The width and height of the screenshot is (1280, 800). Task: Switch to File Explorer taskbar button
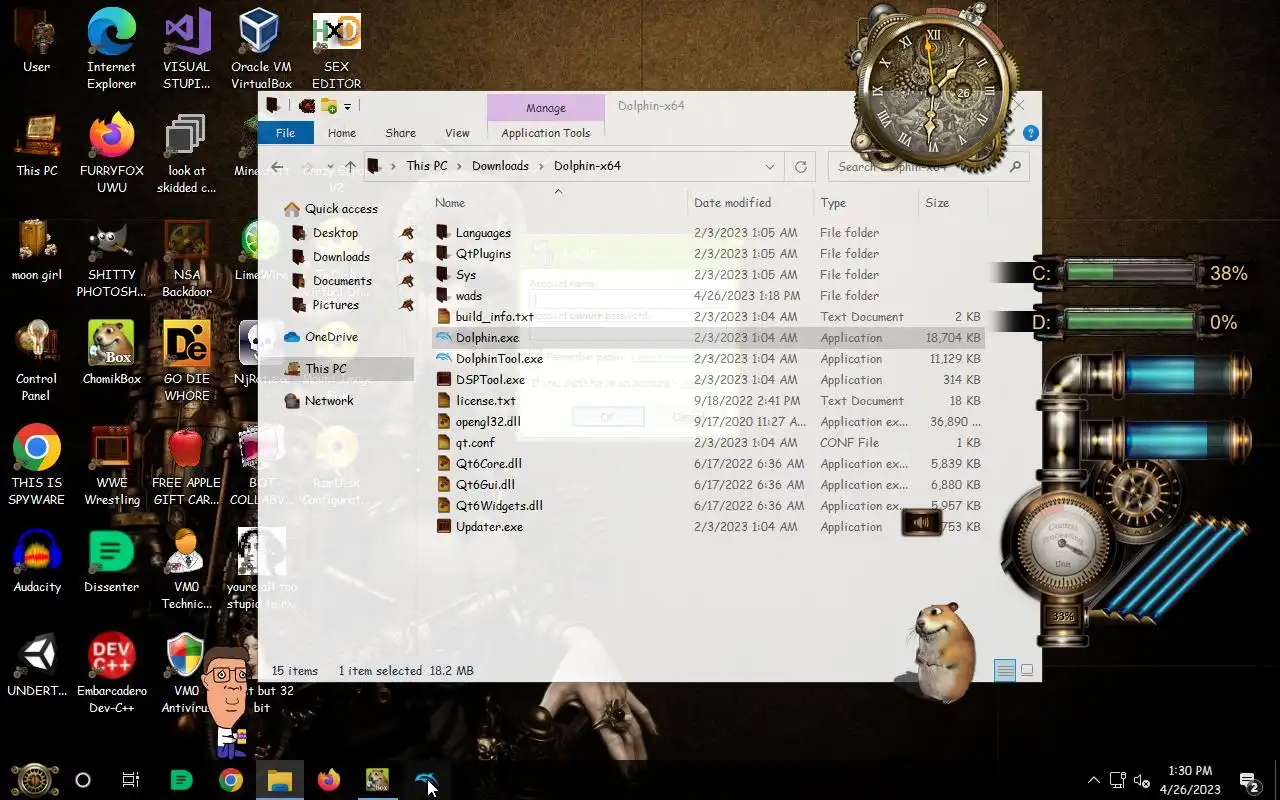coord(279,780)
